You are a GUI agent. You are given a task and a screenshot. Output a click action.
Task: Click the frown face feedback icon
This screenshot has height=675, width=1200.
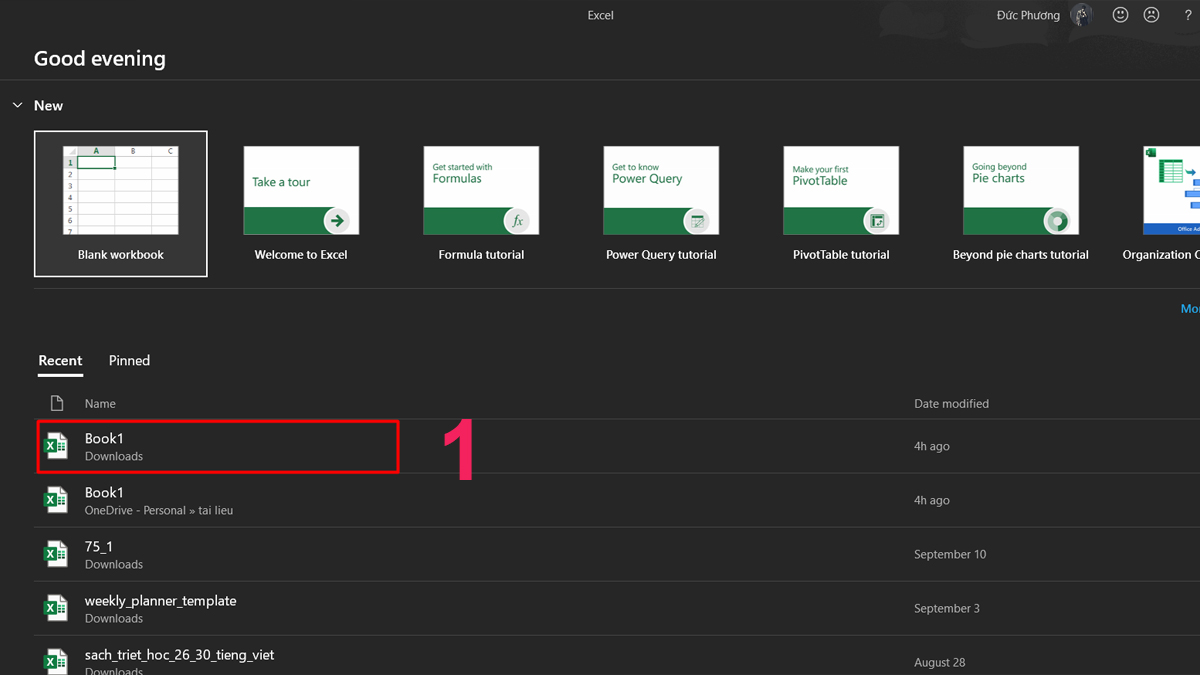coord(1152,15)
